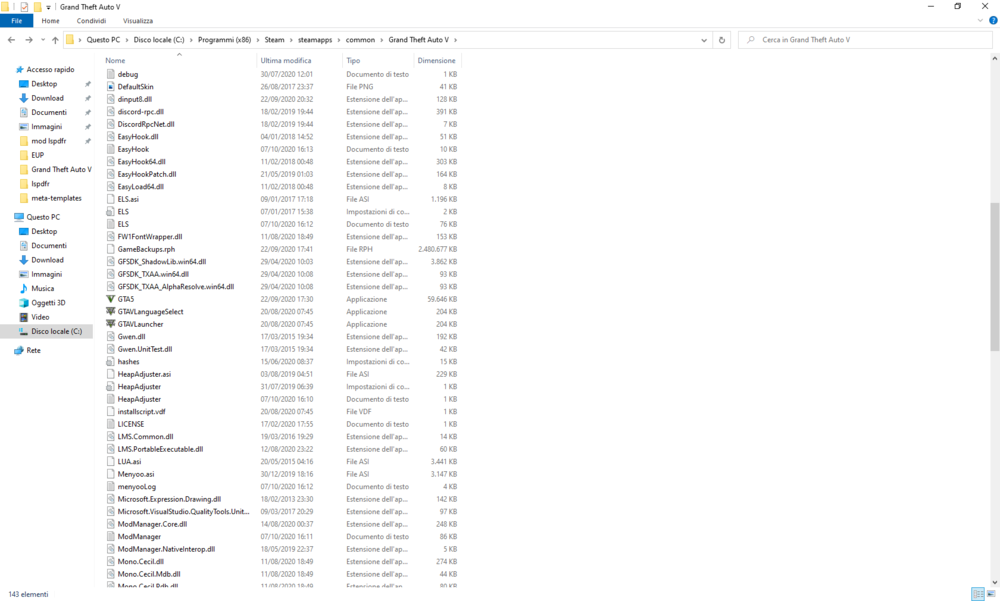Select the dinput8.dll file icon
1000x601 pixels.
[110, 100]
